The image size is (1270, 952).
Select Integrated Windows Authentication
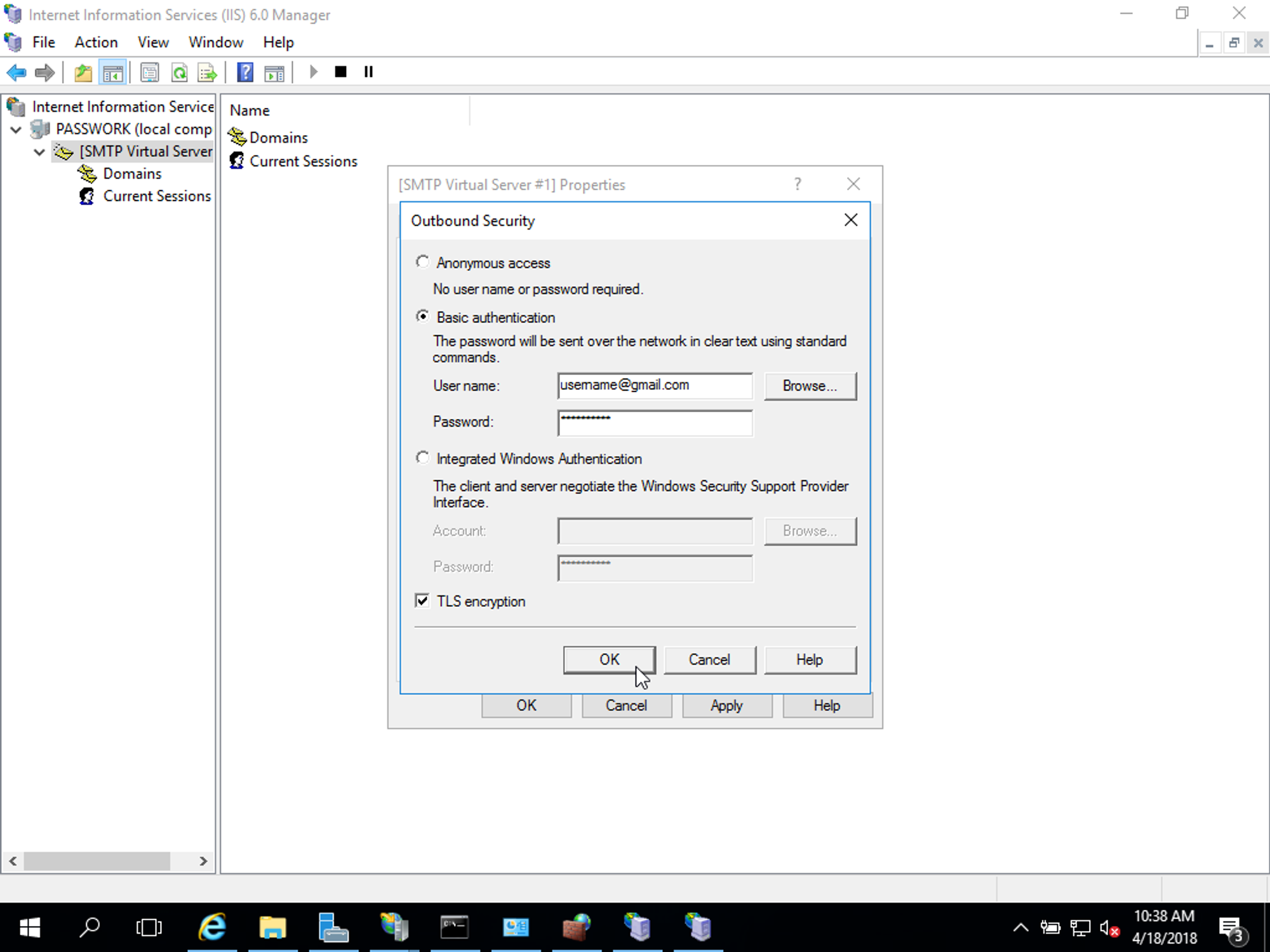422,458
